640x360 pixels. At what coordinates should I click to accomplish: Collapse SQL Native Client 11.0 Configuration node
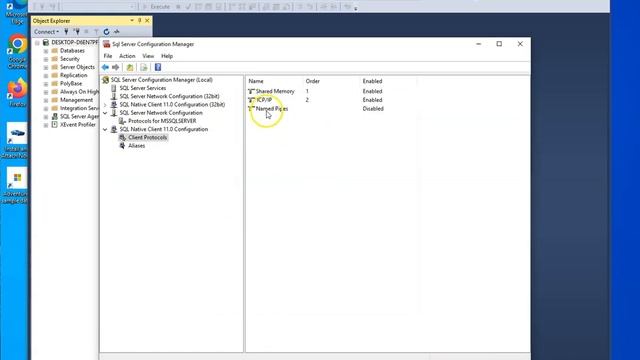pyautogui.click(x=105, y=129)
